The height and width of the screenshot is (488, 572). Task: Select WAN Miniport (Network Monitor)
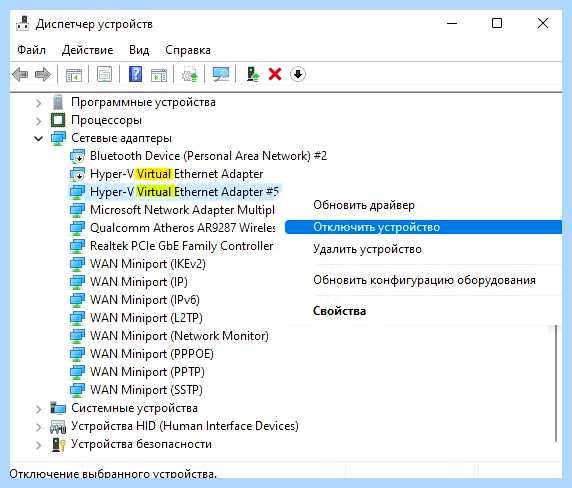(179, 336)
